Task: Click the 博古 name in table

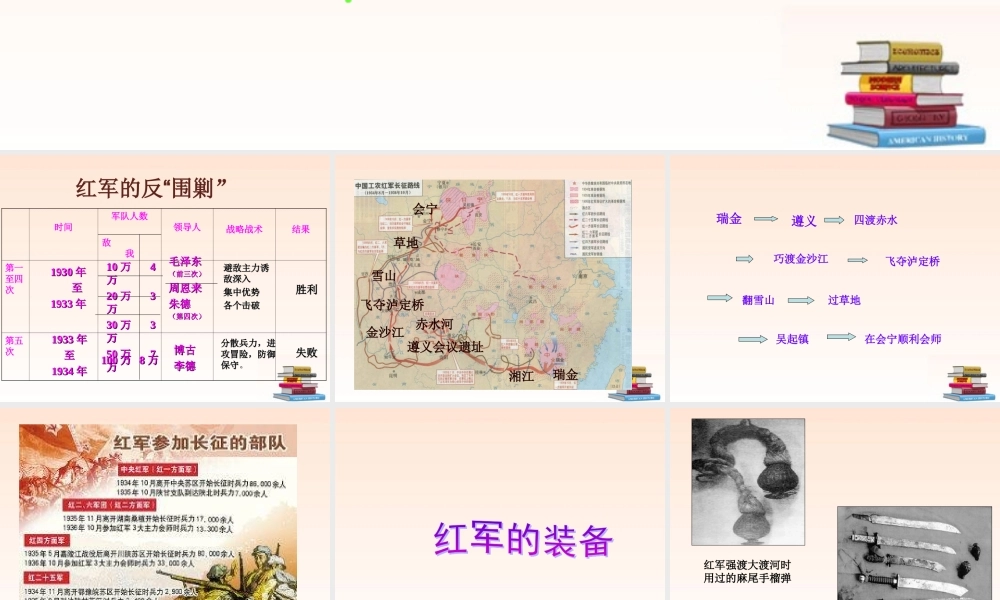Action: [185, 350]
